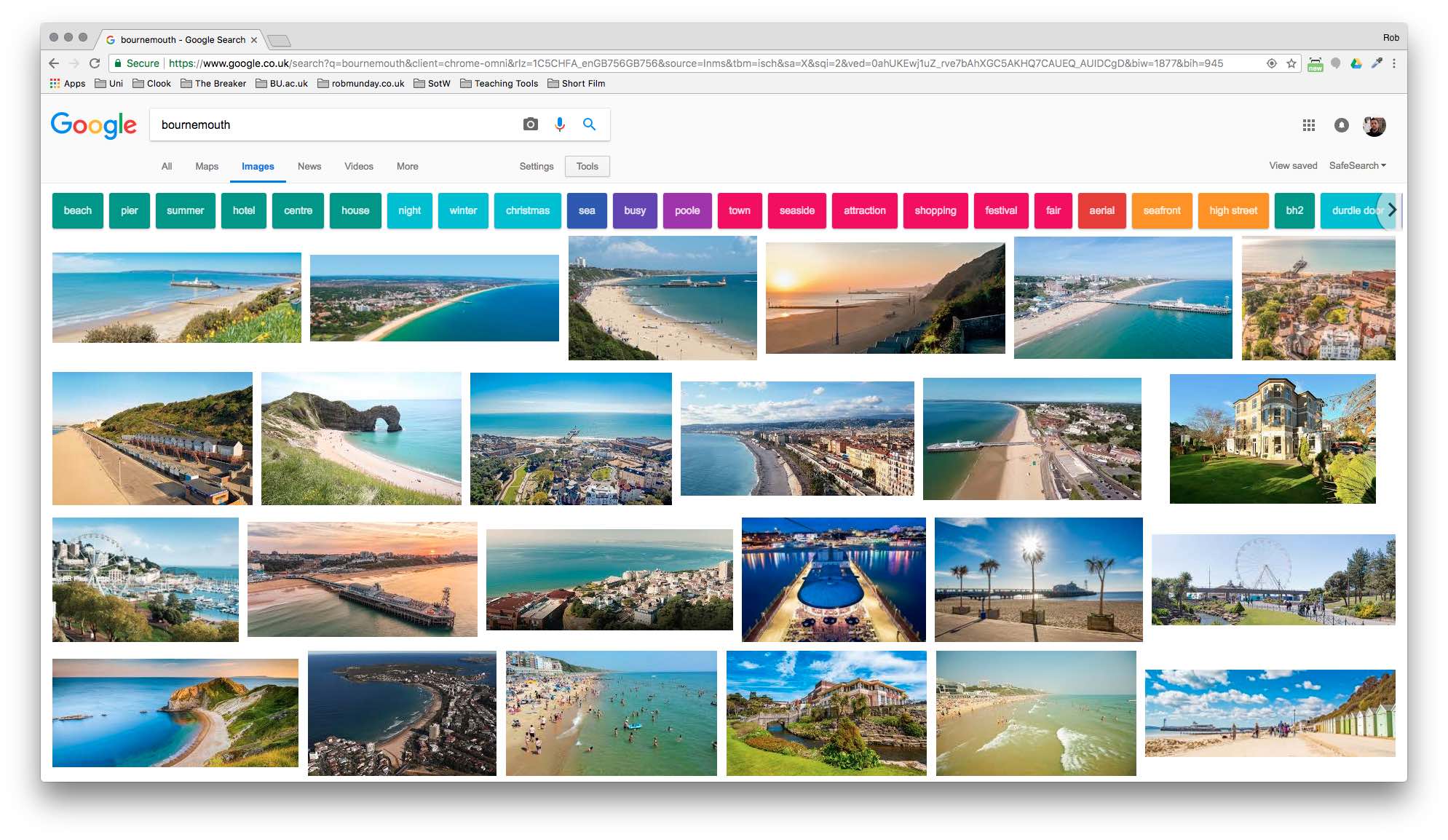Open the Google apps grid icon
1448x840 pixels.
1308,125
